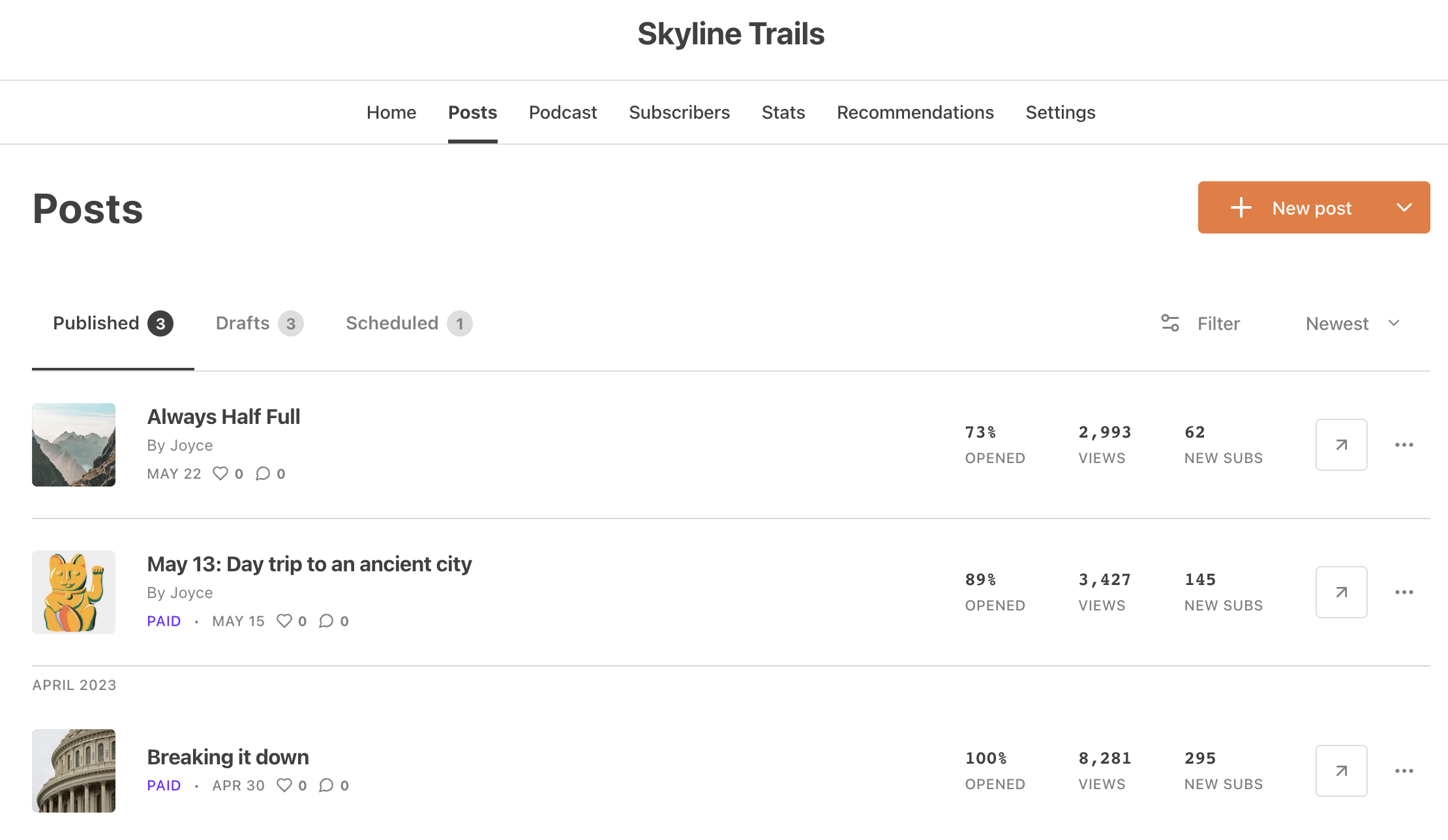Open external link for 'May 13' post
The image size is (1448, 840).
tap(1341, 592)
